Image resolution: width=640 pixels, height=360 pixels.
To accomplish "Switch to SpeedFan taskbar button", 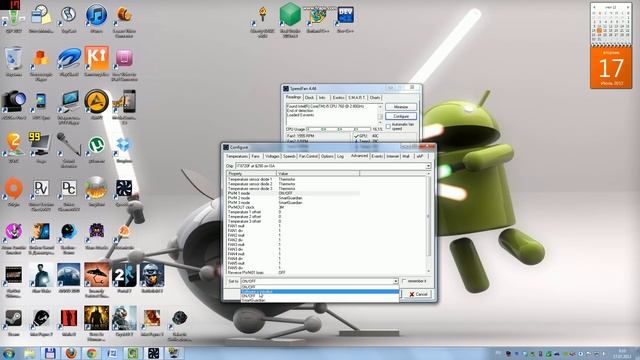I will click(153, 353).
